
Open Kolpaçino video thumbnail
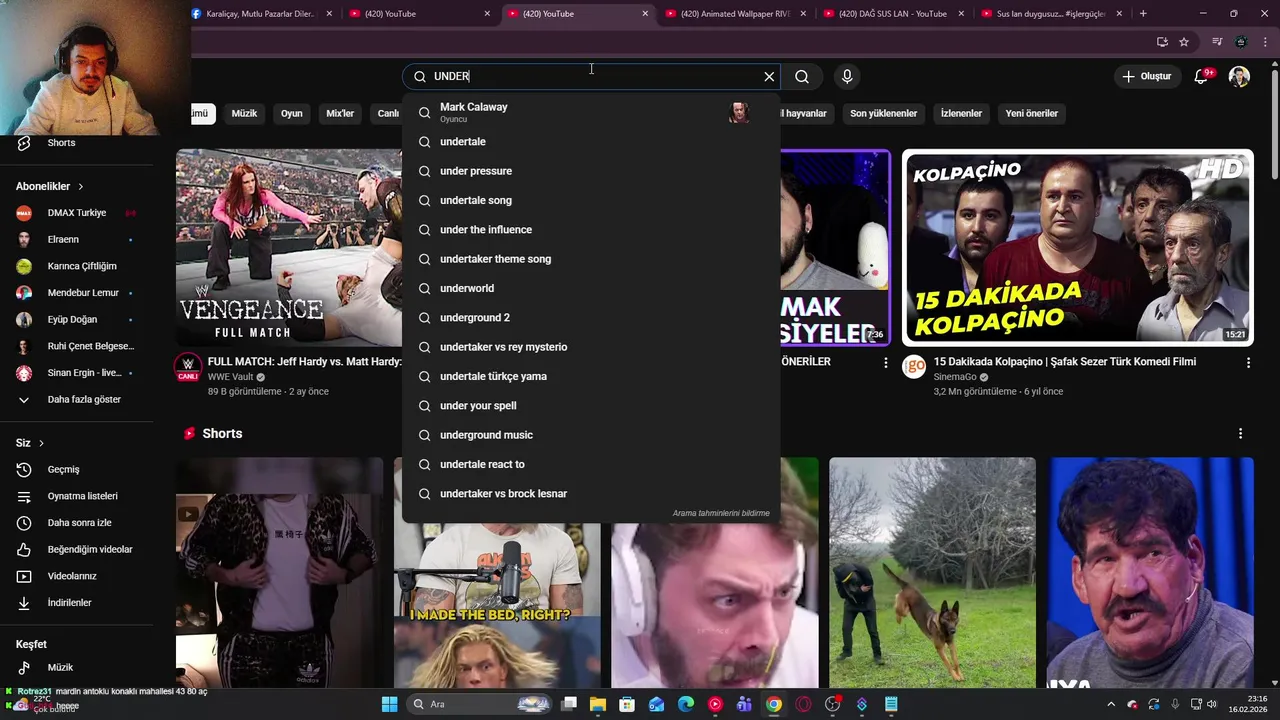click(x=1077, y=248)
